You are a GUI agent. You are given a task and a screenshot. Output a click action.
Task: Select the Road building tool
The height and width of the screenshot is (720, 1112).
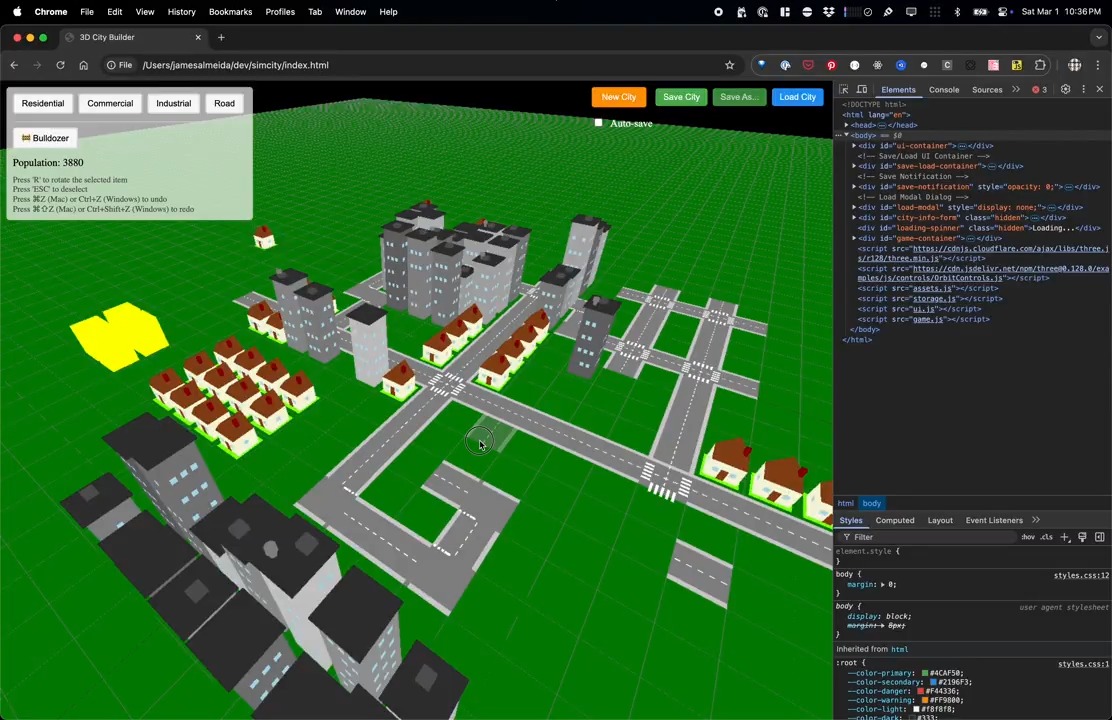(224, 104)
